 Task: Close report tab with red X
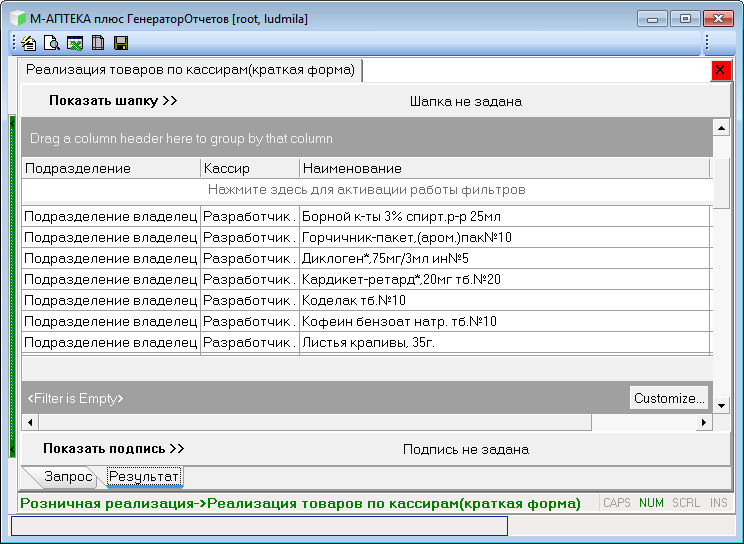pos(720,70)
